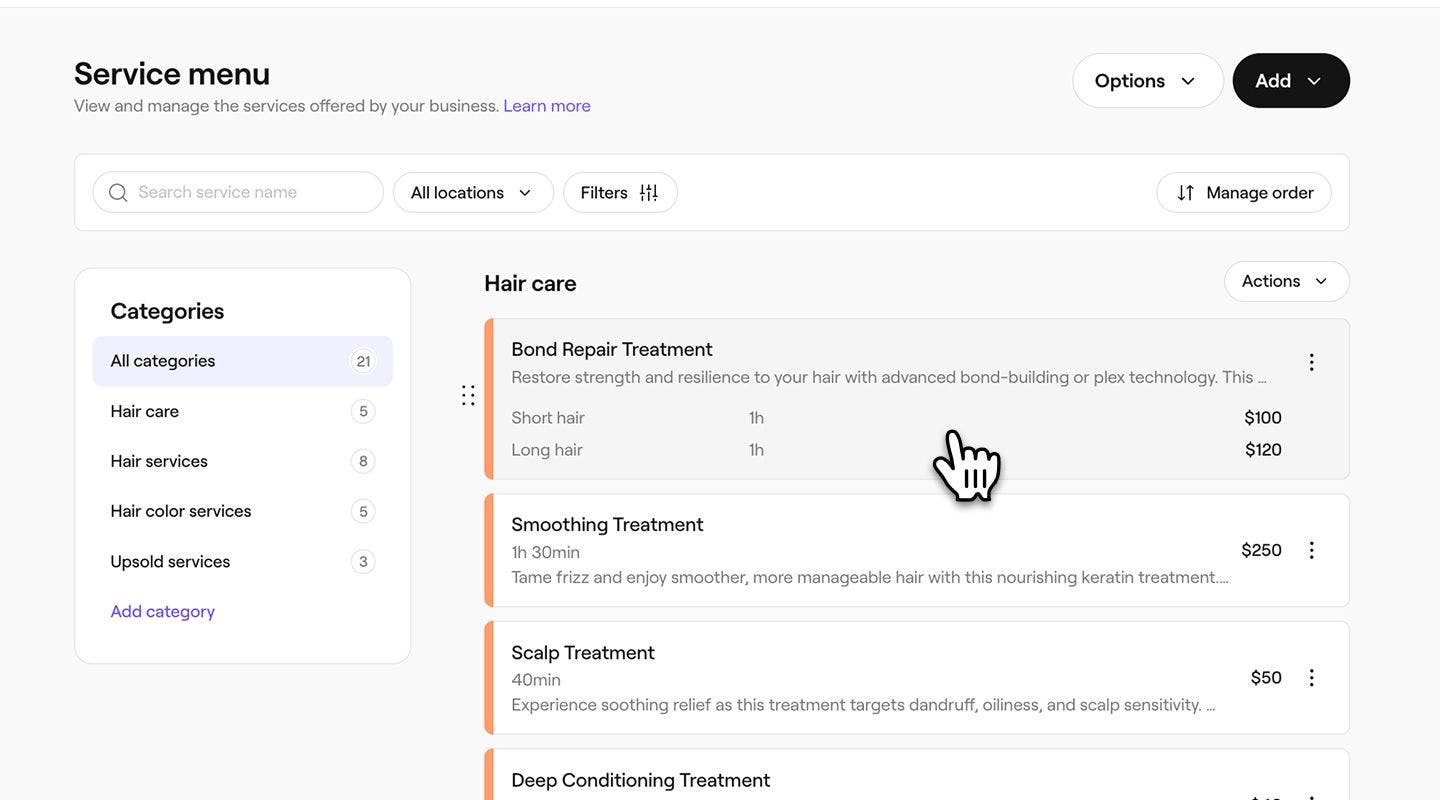Select the Hair services category
1440x800 pixels.
(159, 461)
